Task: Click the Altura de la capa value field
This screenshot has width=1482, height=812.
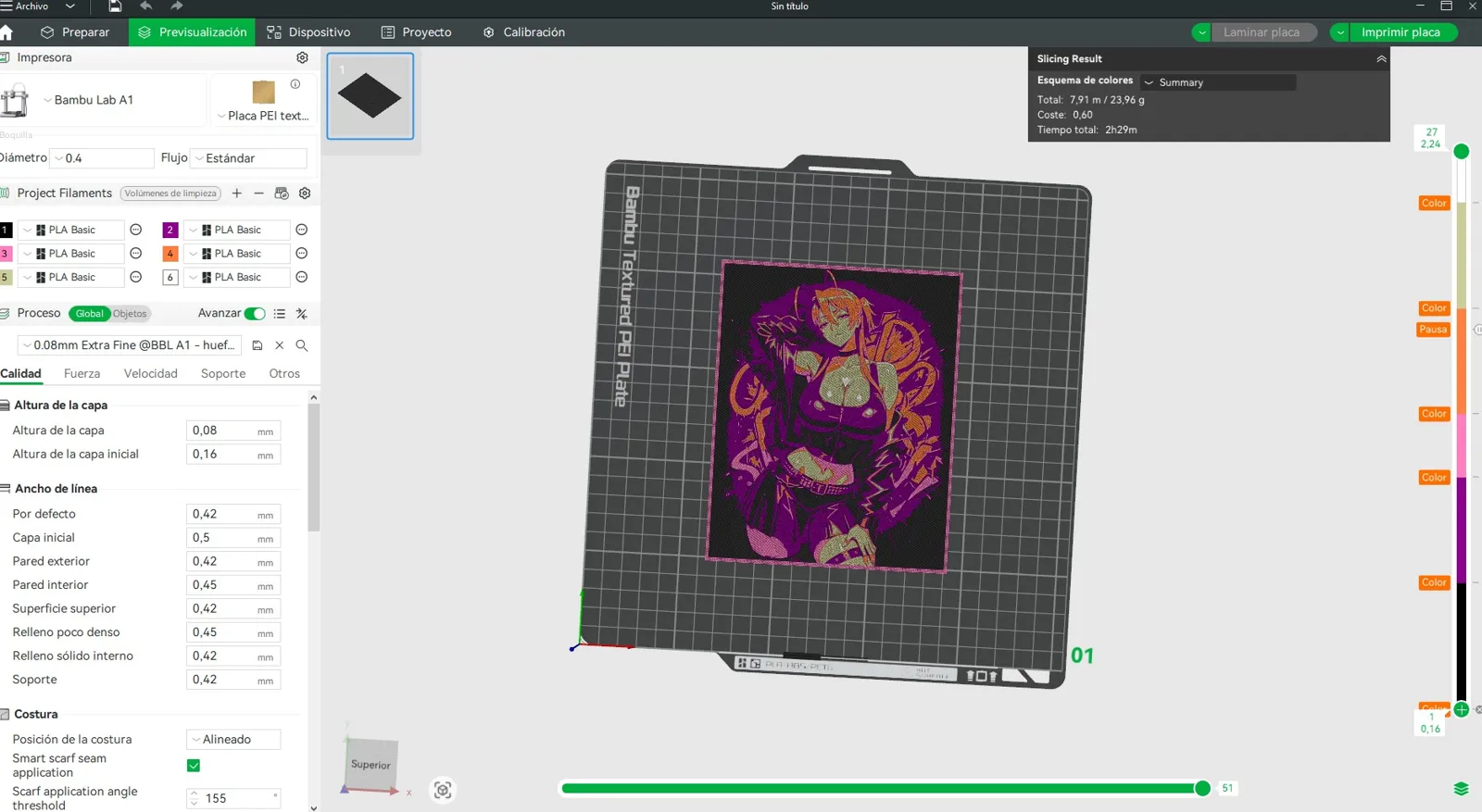Action: (x=233, y=431)
